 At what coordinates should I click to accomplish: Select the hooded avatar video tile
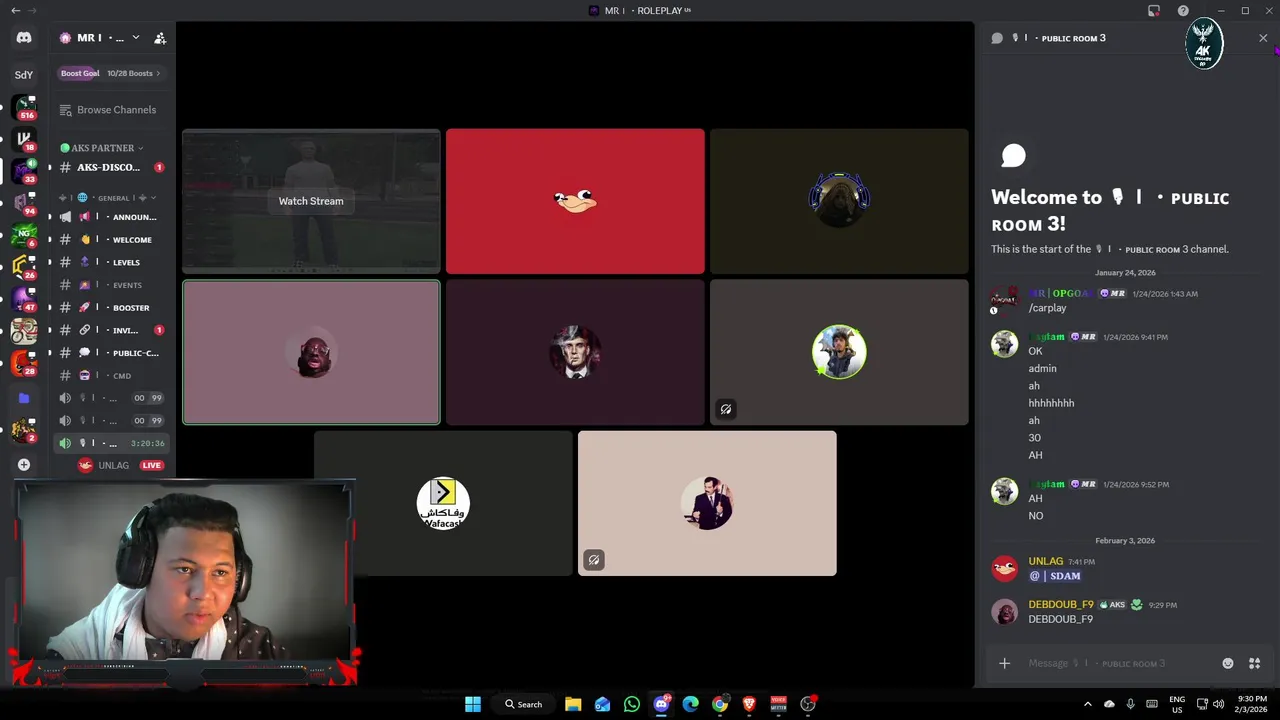[839, 201]
